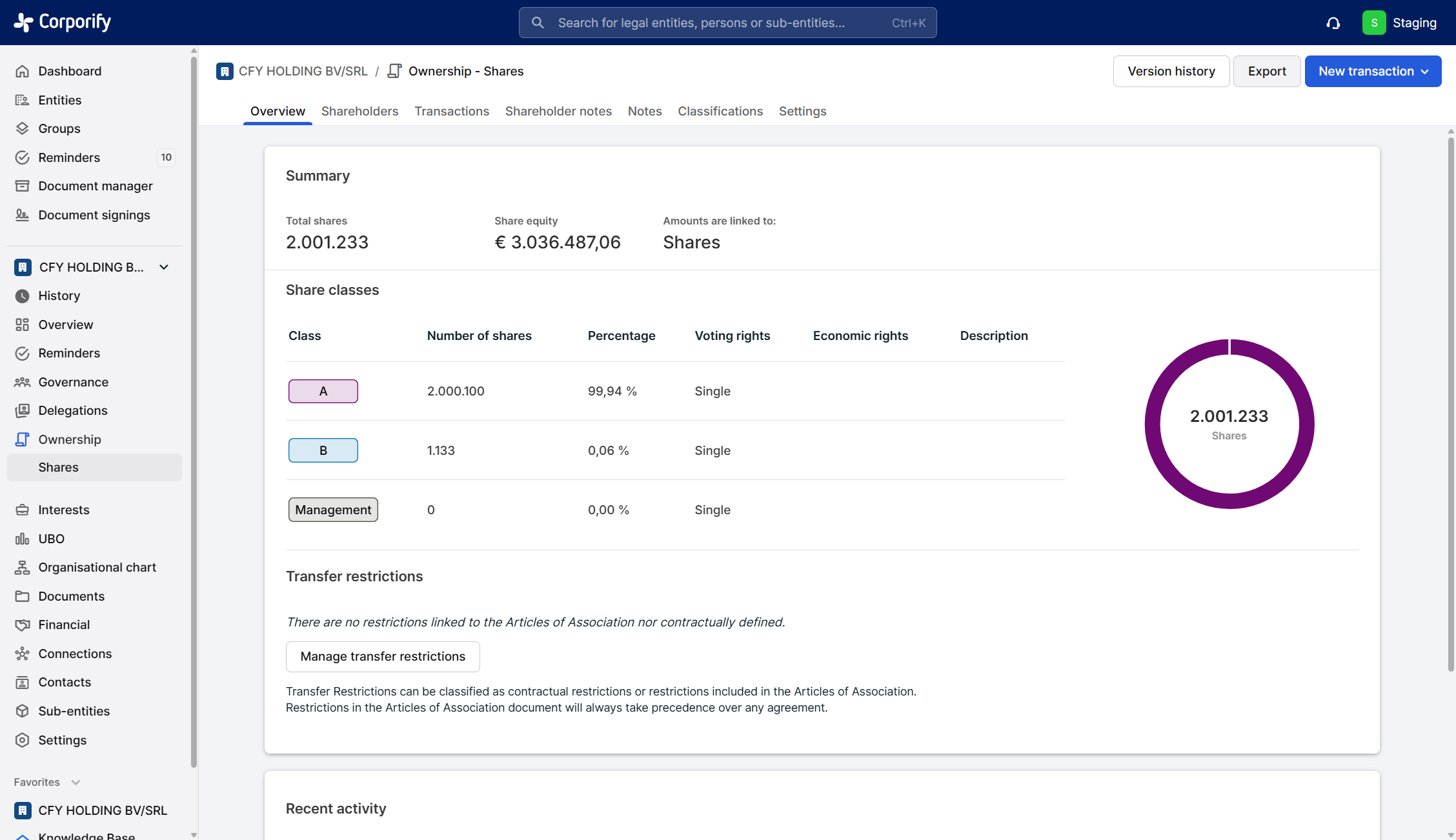The image size is (1456, 840).
Task: Click the Corporify logo
Action: coord(63,22)
